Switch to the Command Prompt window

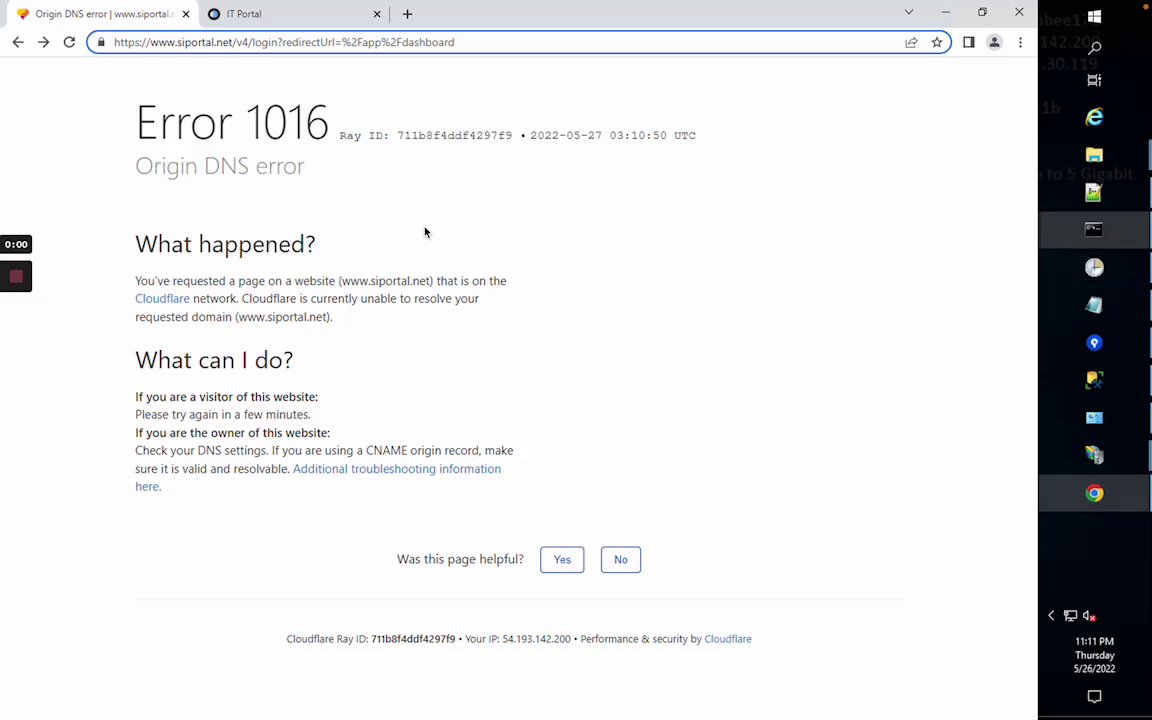click(x=1094, y=230)
